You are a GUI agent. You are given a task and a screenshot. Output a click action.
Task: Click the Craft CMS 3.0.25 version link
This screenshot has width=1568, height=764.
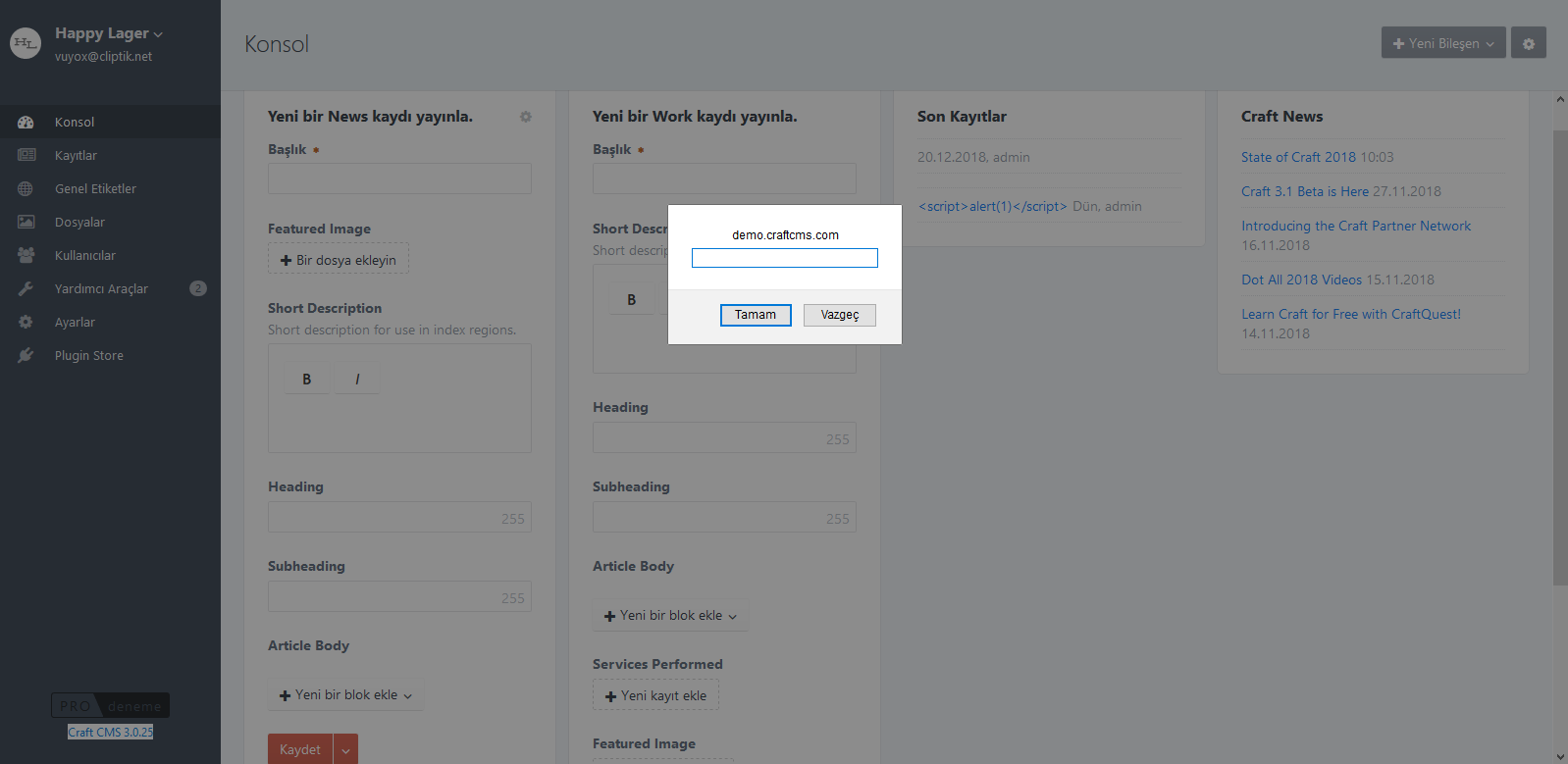pos(111,733)
